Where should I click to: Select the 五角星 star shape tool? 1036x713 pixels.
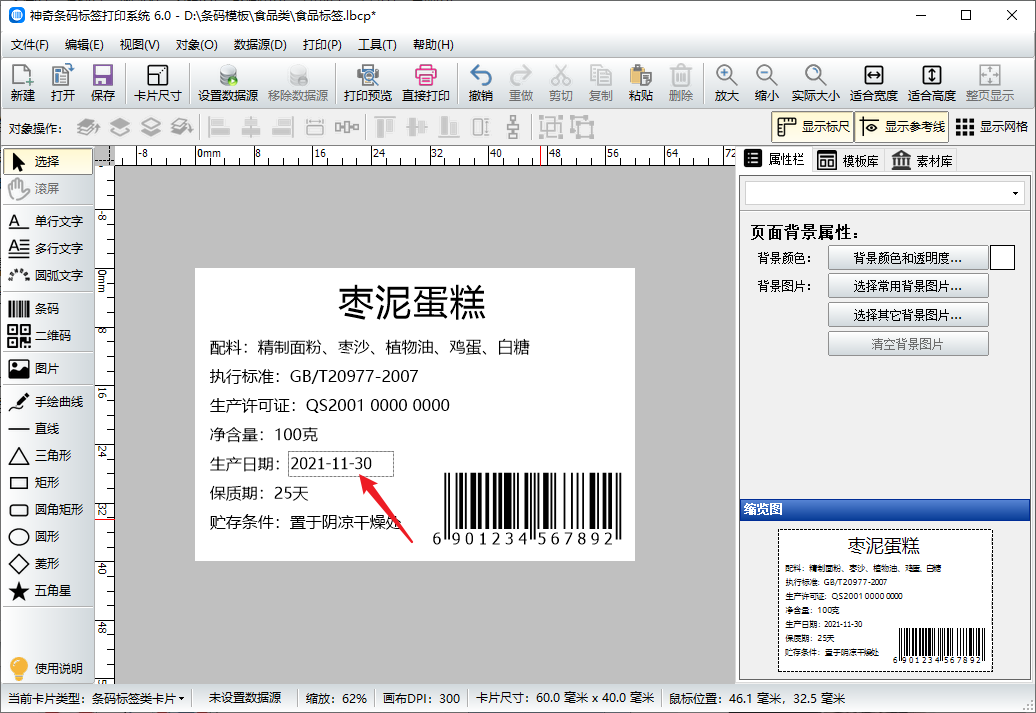pyautogui.click(x=46, y=591)
